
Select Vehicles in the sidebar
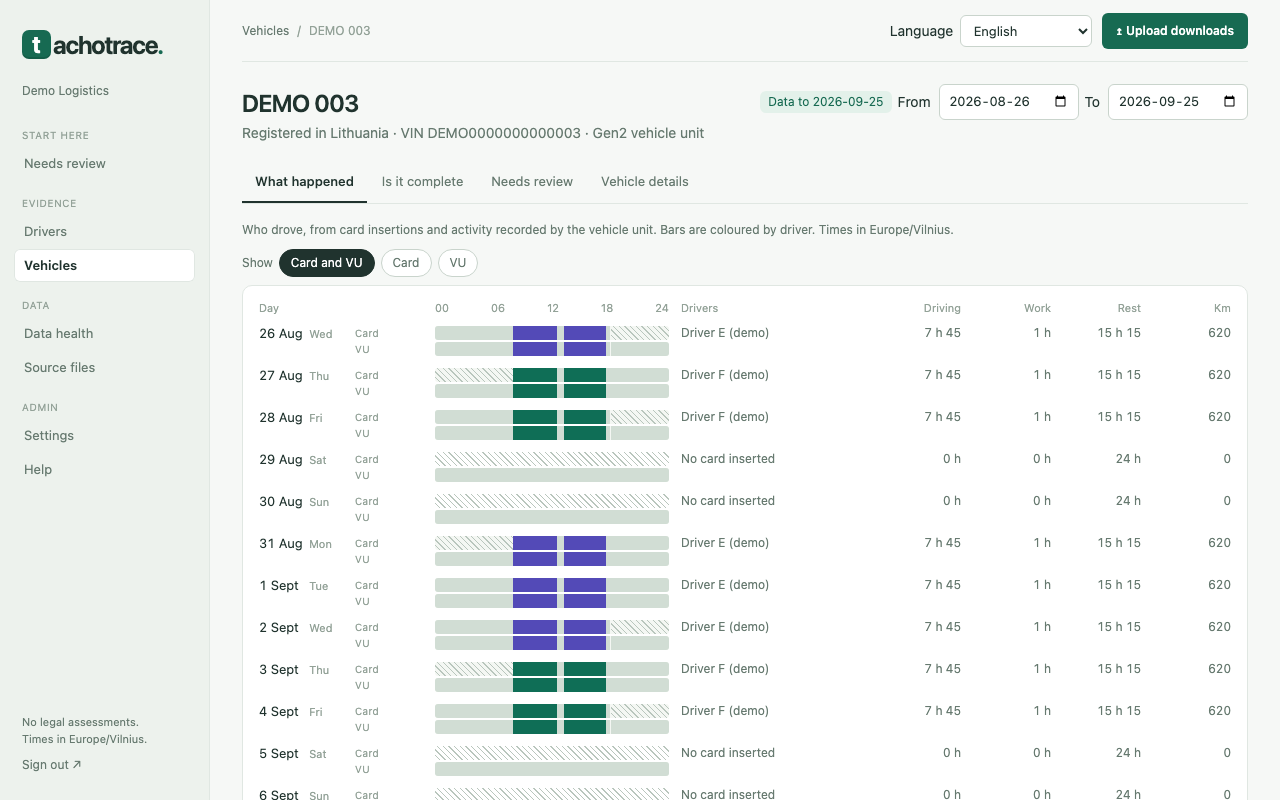click(x=104, y=266)
